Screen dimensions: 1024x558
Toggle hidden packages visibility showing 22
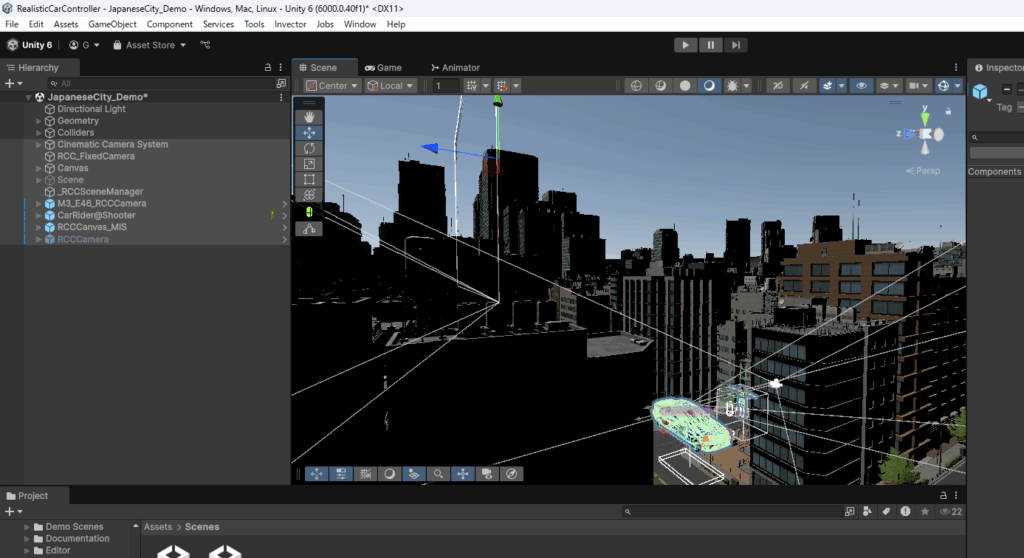coord(951,512)
